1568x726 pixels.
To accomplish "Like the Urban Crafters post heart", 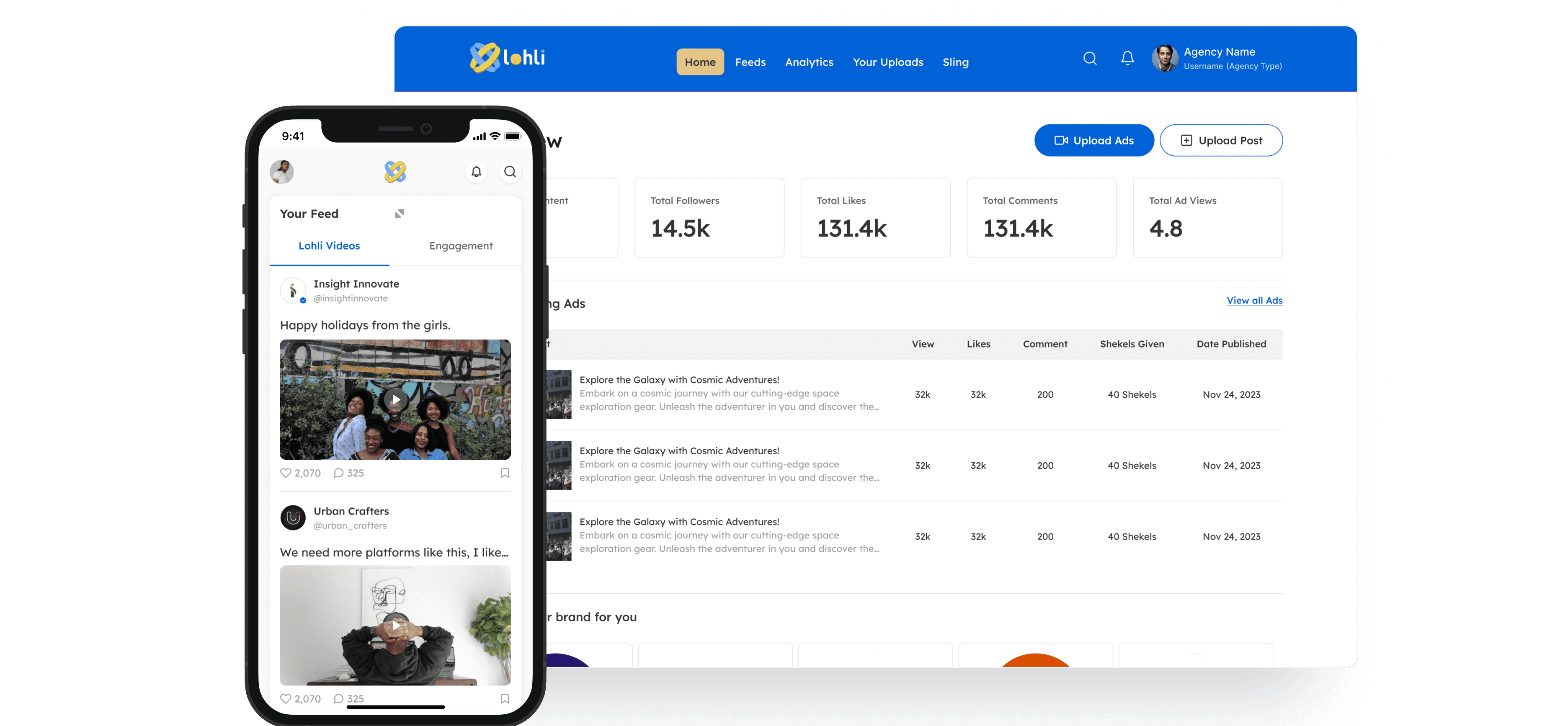I will (x=286, y=699).
